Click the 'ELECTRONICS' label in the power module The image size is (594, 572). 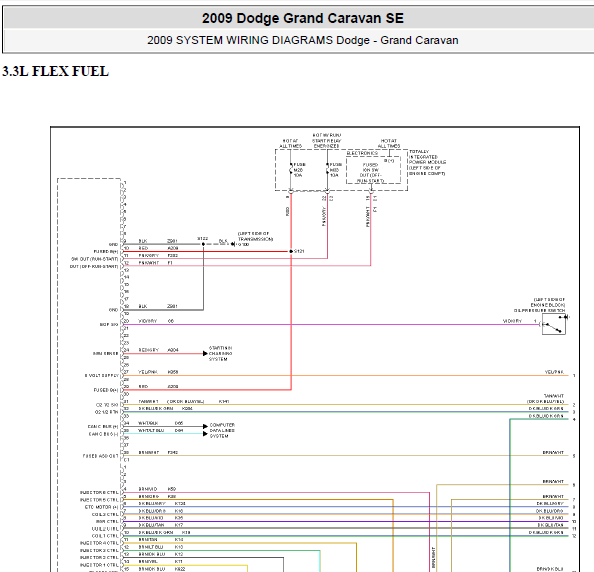click(x=362, y=153)
